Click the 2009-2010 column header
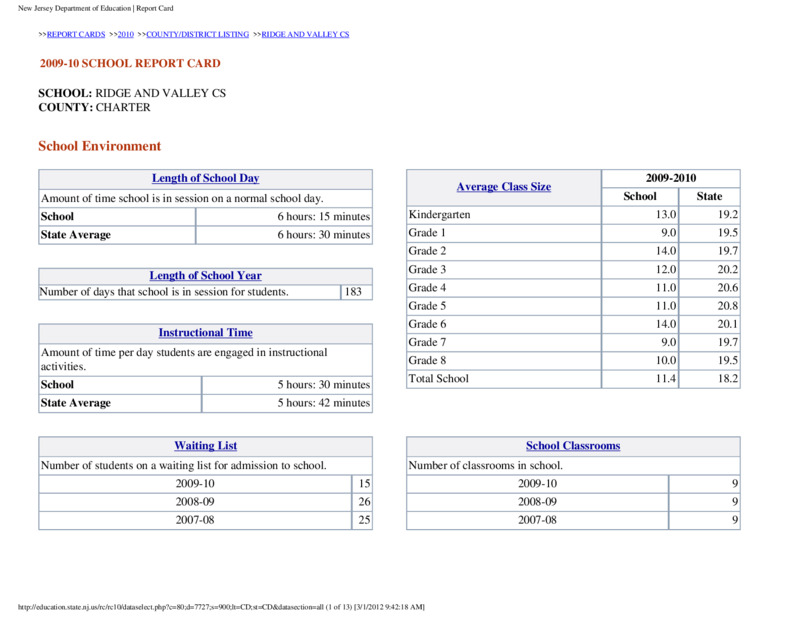Image resolution: width=800 pixels, height=618 pixels. click(670, 178)
